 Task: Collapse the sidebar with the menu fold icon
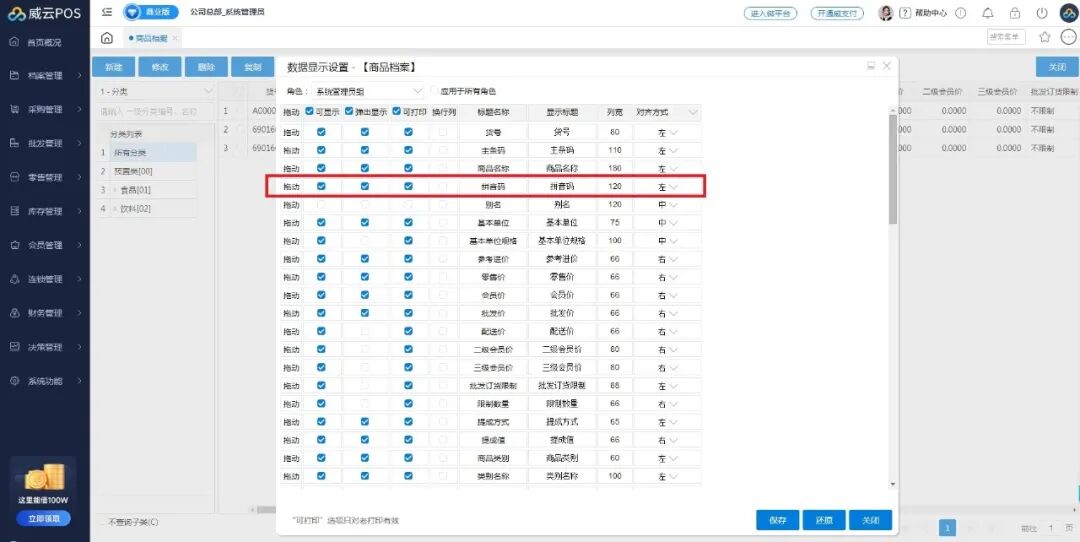[x=107, y=12]
